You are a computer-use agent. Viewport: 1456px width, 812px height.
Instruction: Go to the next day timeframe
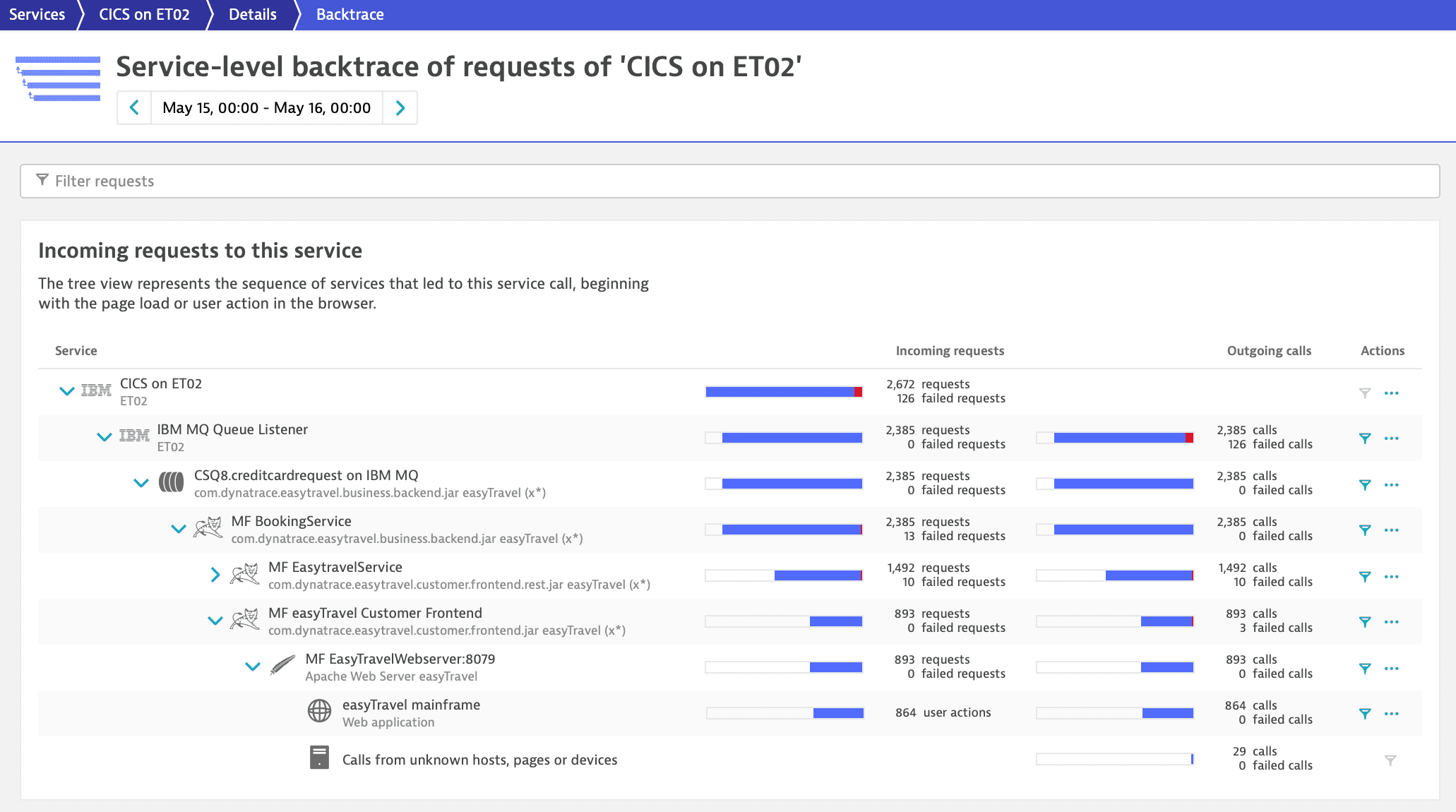400,107
